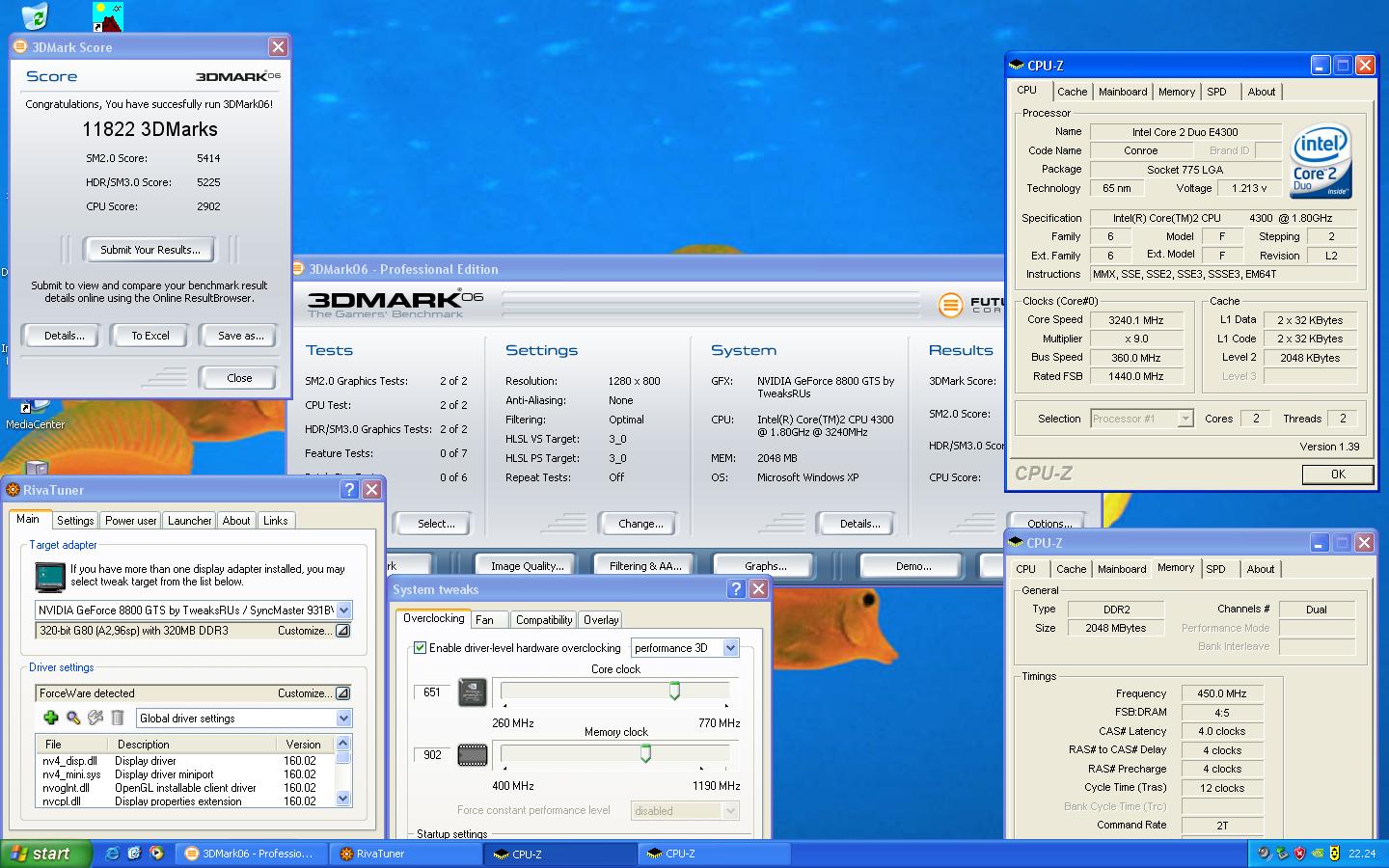This screenshot has width=1389, height=868.
Task: Click the Memory clock value field 902
Action: click(x=432, y=755)
